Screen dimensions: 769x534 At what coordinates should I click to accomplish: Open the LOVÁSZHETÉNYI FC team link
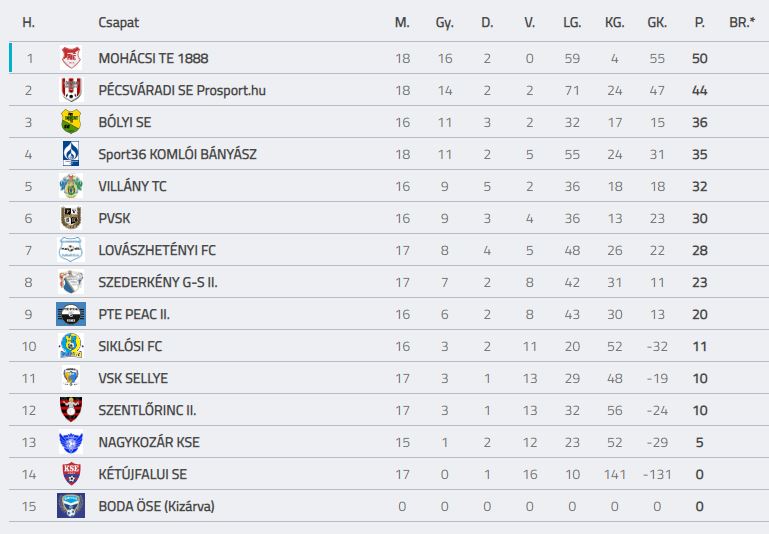point(157,250)
